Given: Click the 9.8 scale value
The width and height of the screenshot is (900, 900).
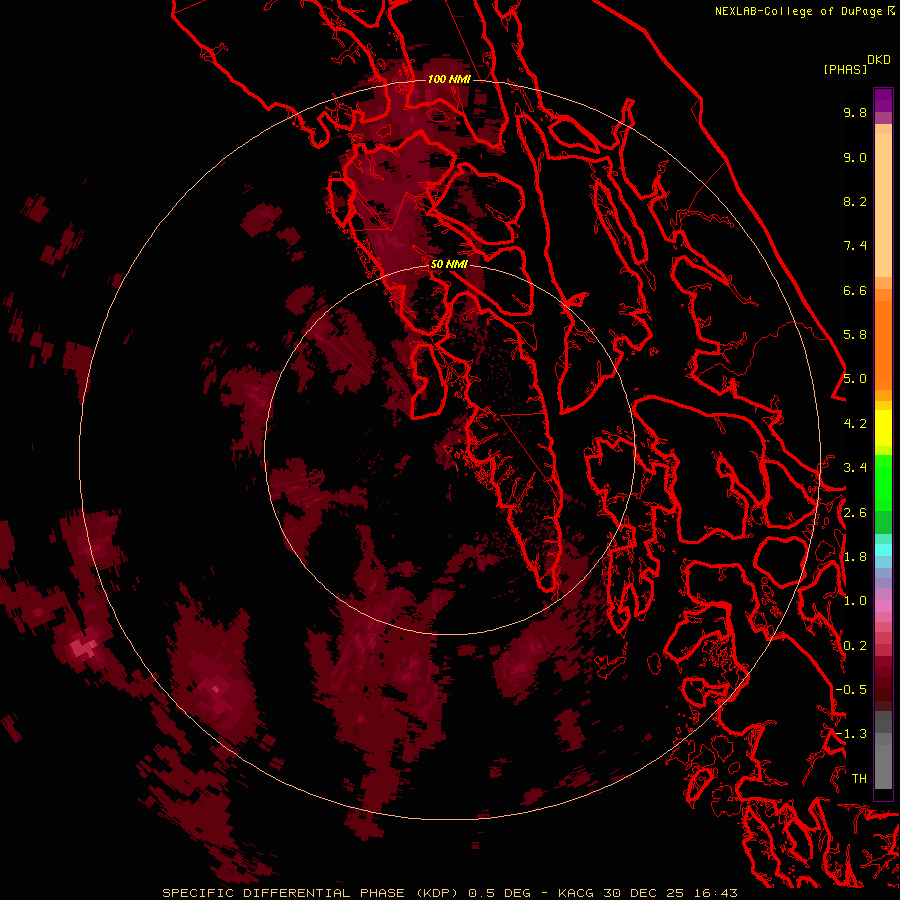Looking at the screenshot, I should [855, 113].
